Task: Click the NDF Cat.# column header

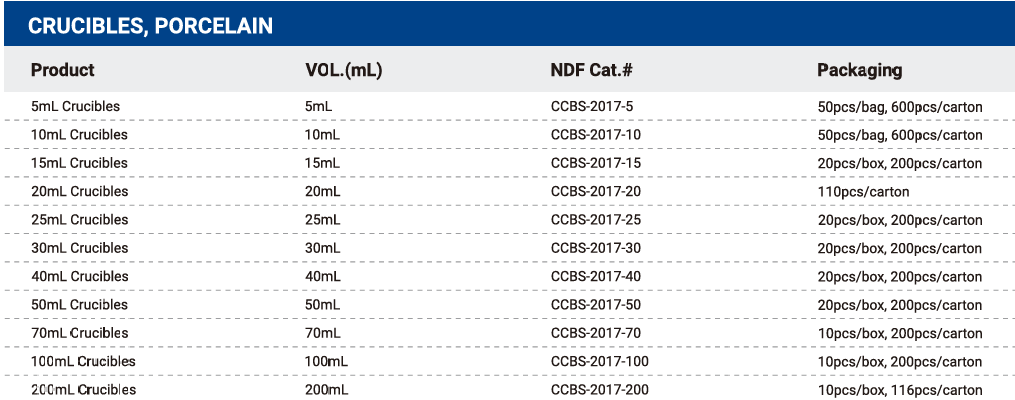Action: tap(591, 70)
